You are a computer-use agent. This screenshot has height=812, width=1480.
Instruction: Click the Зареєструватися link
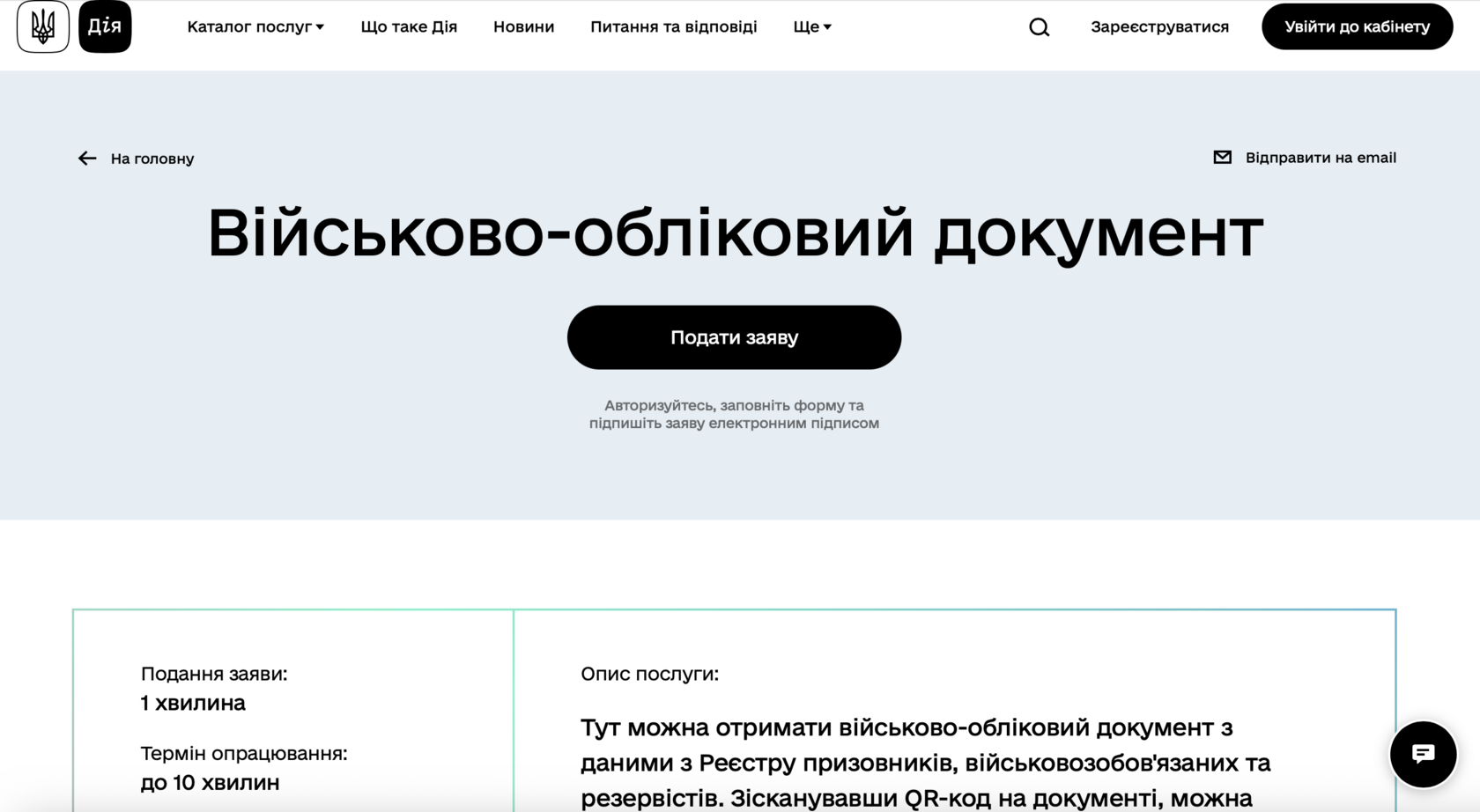click(1159, 26)
